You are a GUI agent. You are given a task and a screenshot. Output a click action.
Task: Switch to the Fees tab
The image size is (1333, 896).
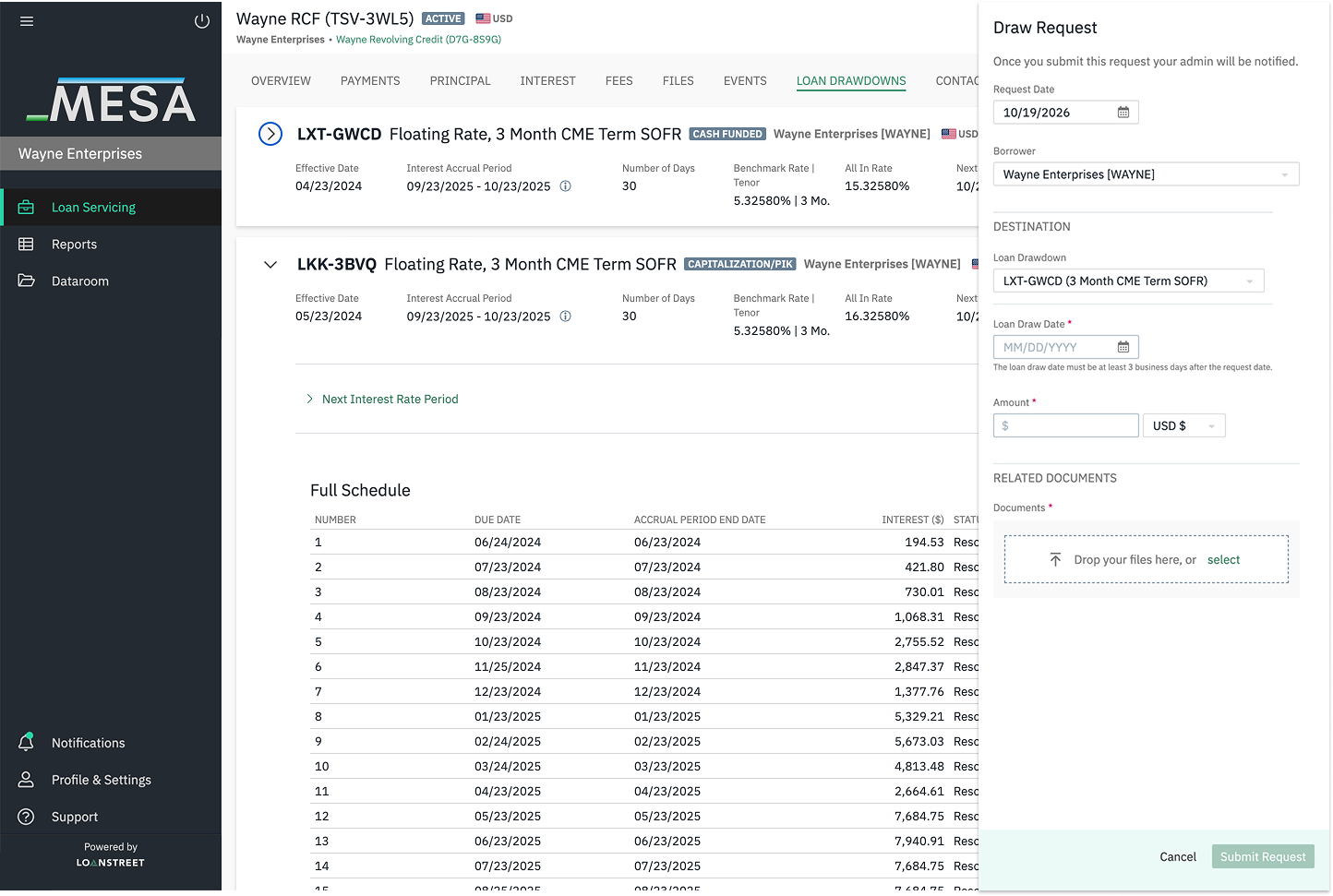pos(618,81)
